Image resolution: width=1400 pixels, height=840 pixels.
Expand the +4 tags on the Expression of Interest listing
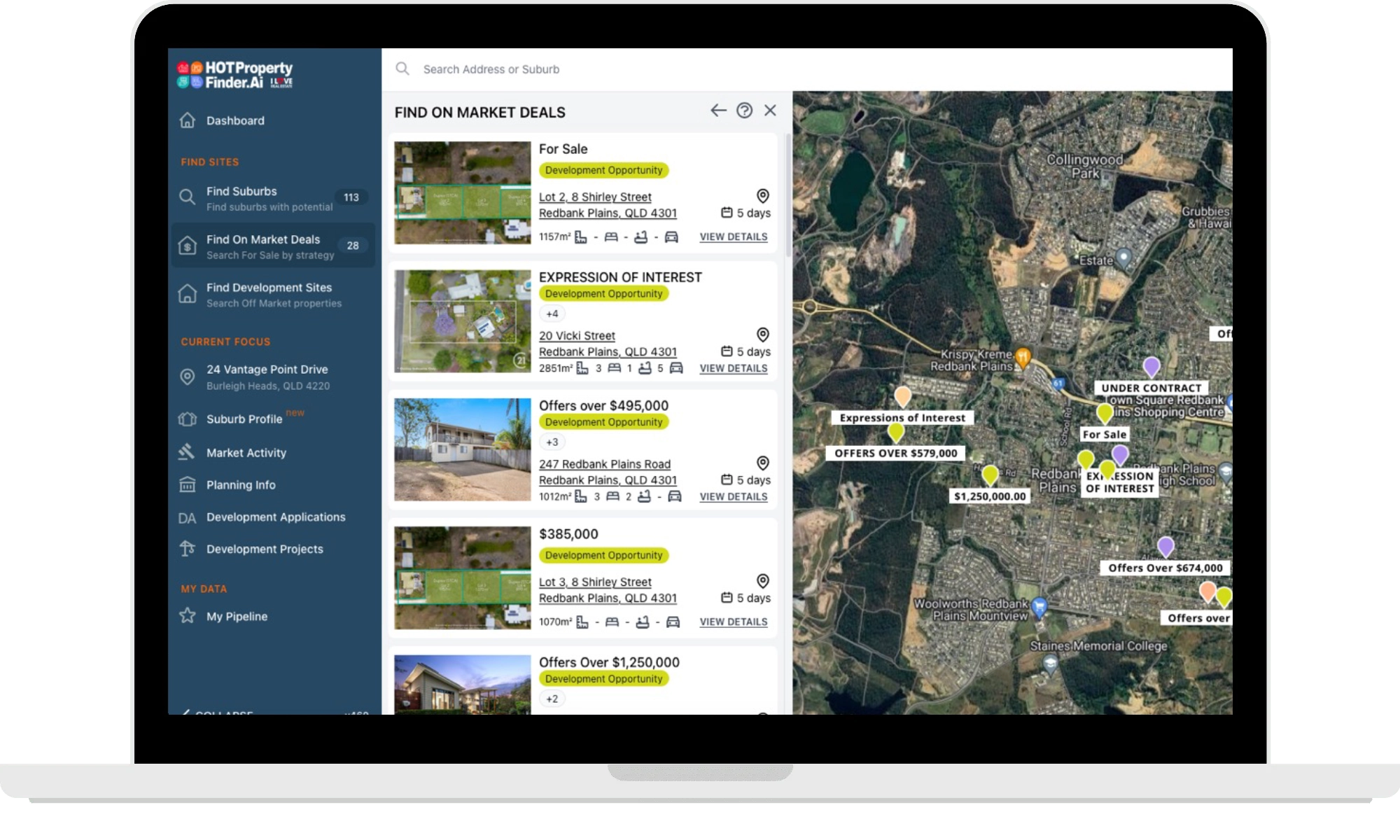[552, 314]
